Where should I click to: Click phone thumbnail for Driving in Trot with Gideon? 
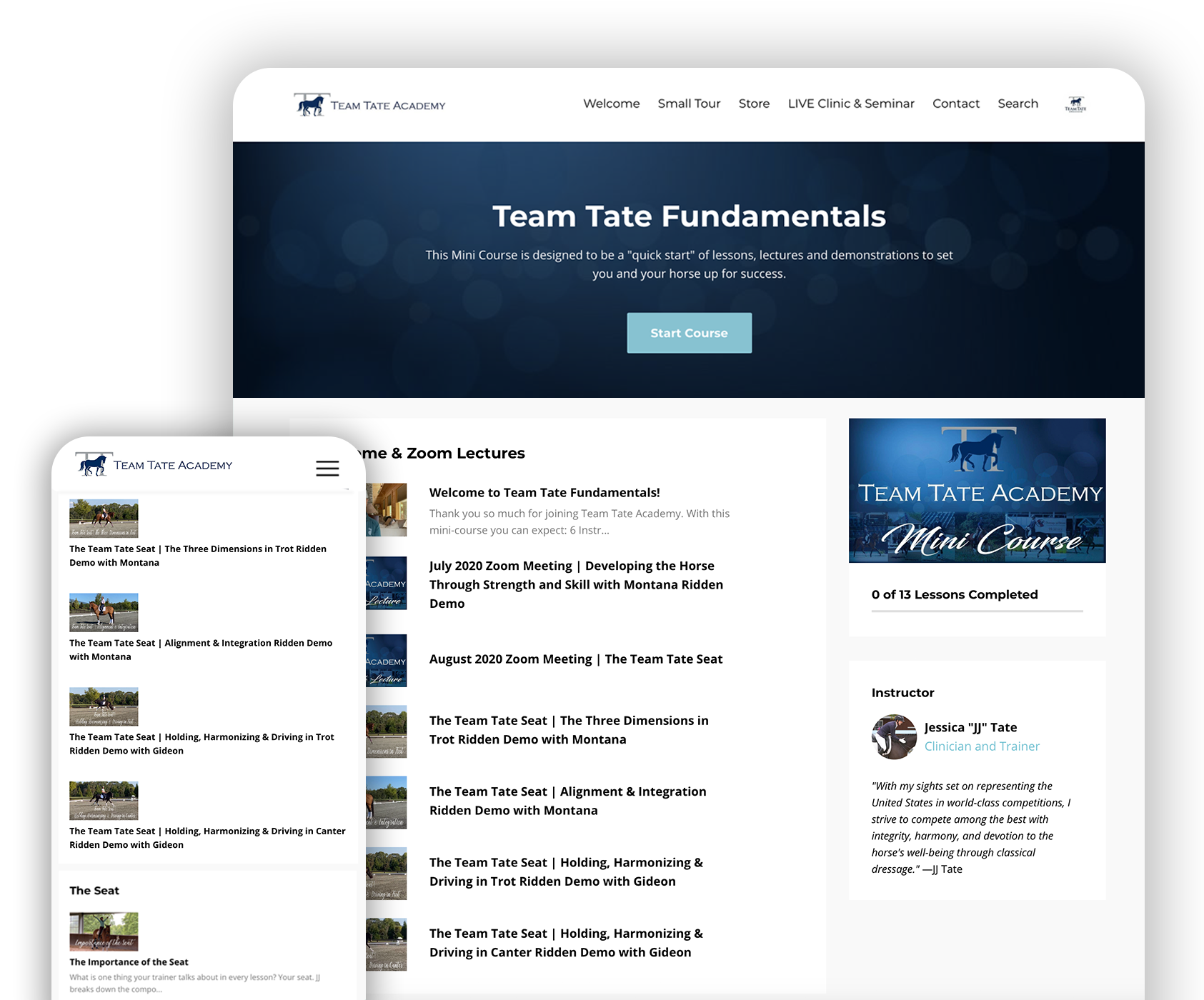(104, 706)
